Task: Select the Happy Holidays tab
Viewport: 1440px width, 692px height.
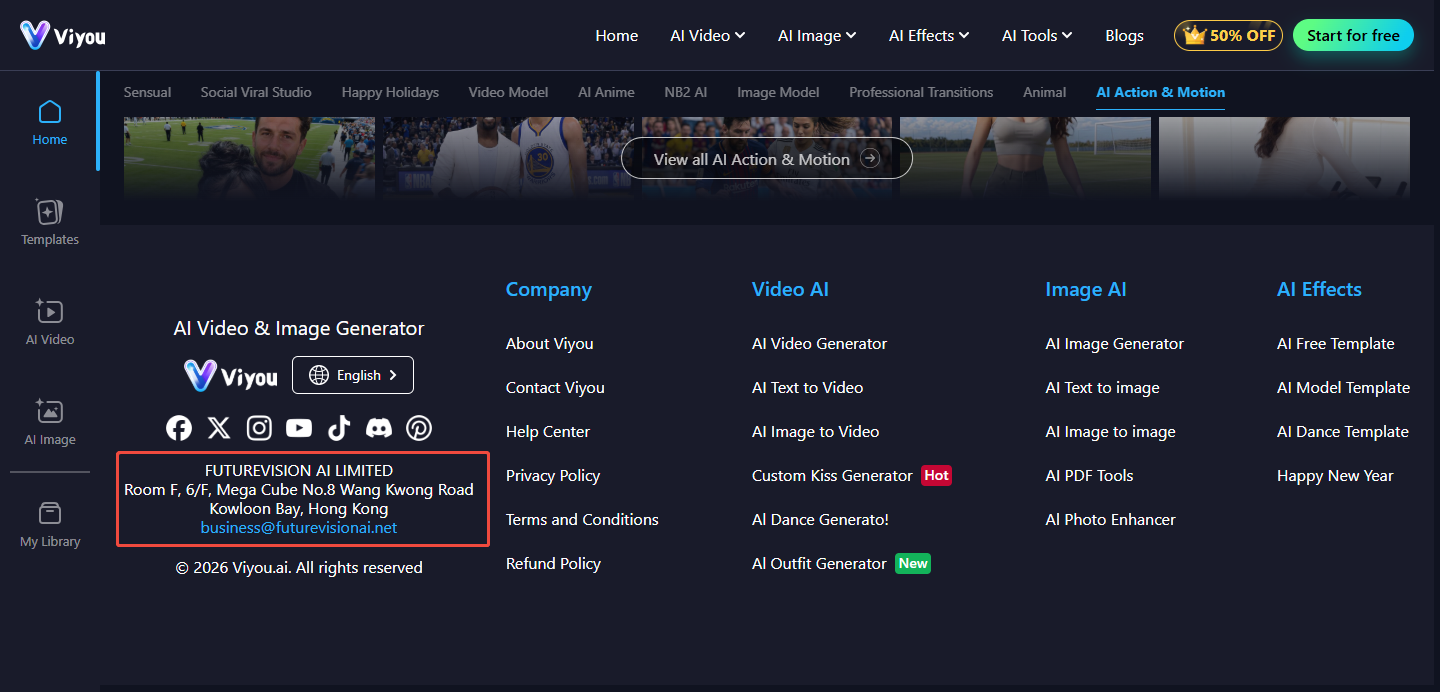Action: [x=390, y=92]
